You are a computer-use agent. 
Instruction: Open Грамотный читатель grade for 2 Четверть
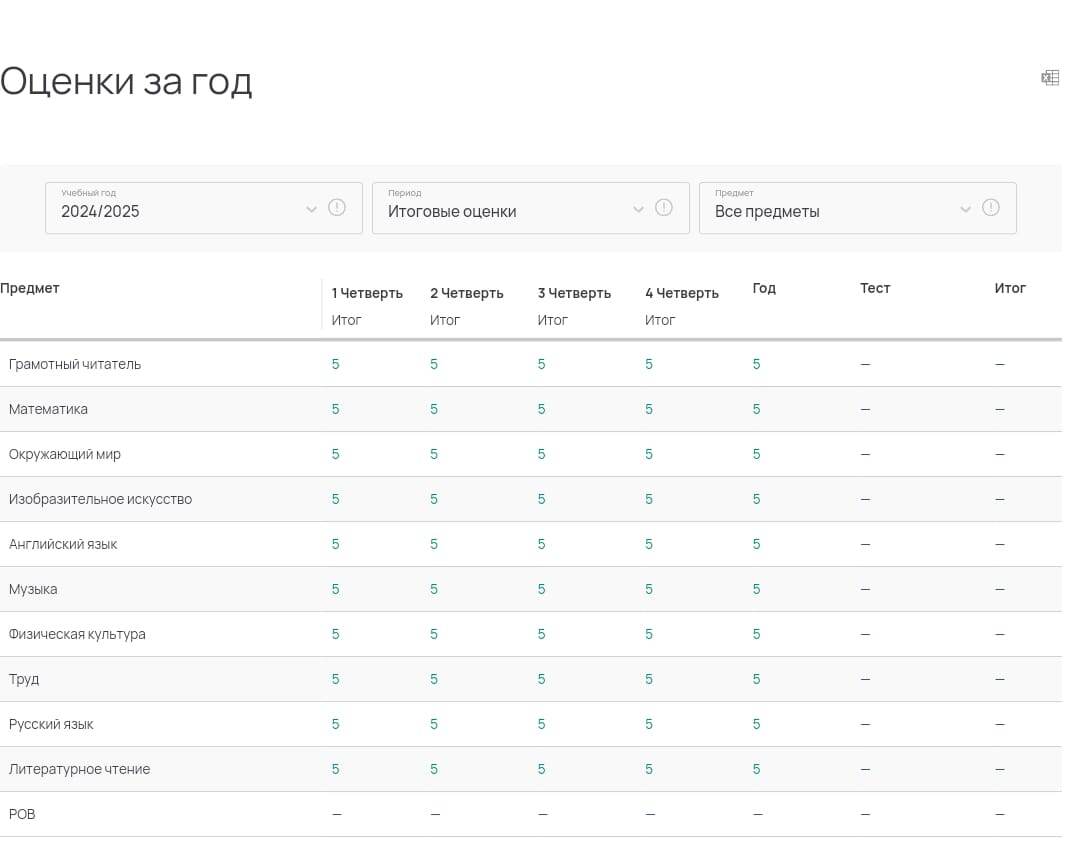click(x=434, y=364)
